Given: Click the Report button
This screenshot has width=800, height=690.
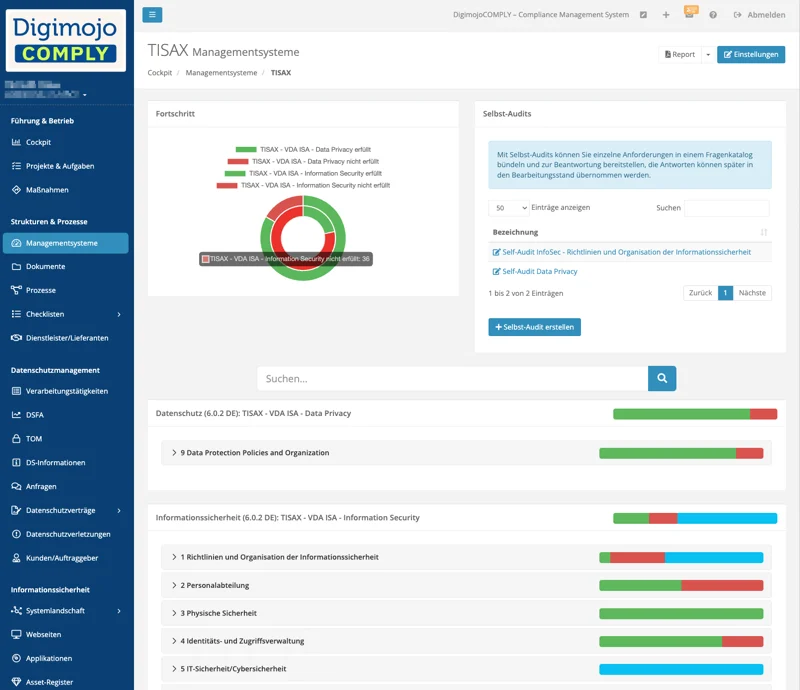Looking at the screenshot, I should click(680, 54).
